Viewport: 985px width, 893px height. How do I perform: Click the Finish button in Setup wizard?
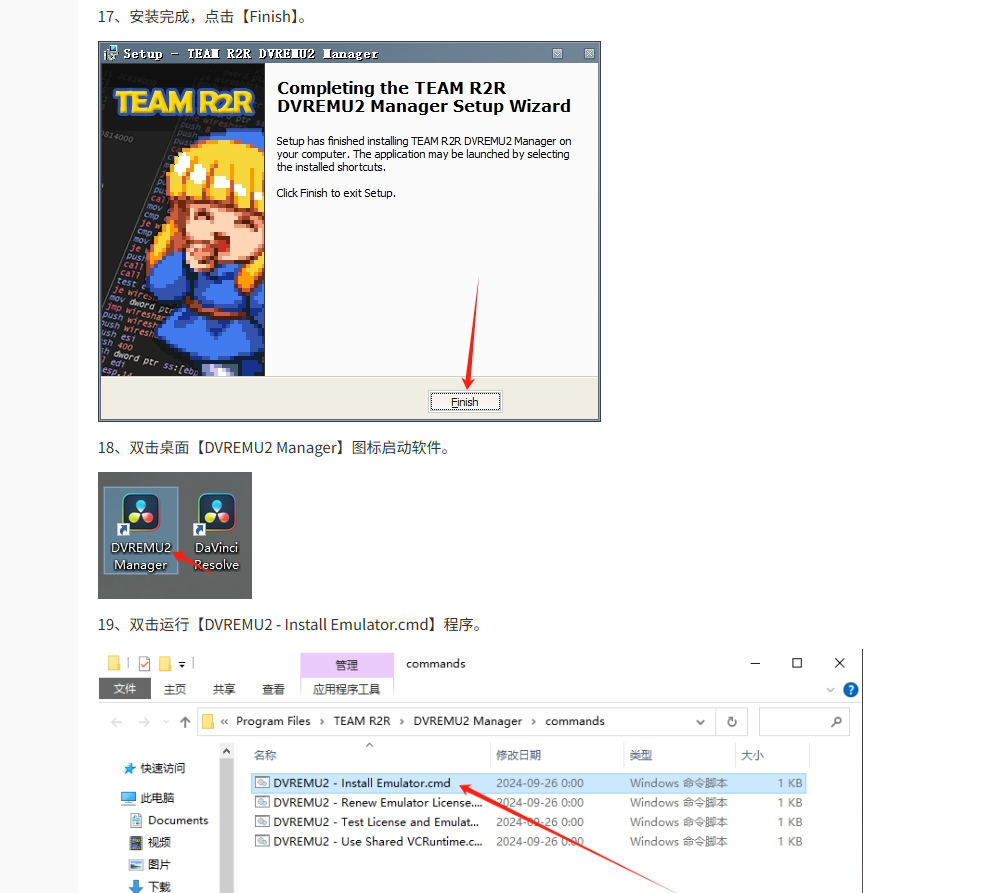(x=465, y=402)
